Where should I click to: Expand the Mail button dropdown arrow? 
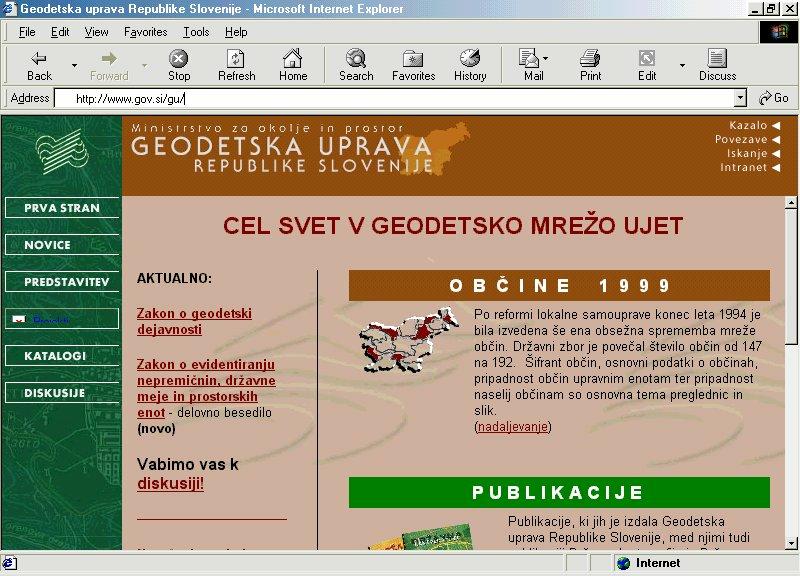(x=545, y=58)
